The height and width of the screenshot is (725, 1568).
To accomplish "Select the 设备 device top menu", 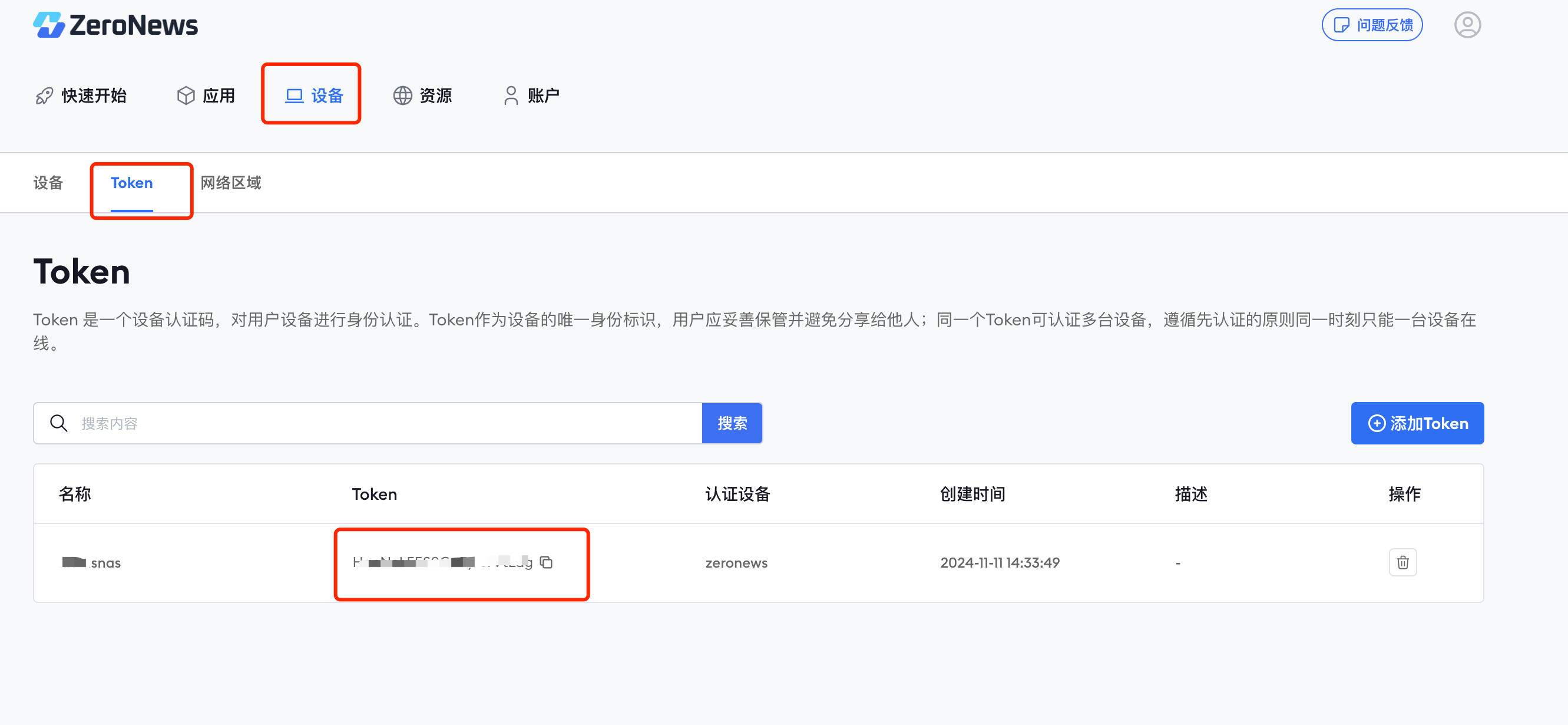I will click(x=314, y=95).
